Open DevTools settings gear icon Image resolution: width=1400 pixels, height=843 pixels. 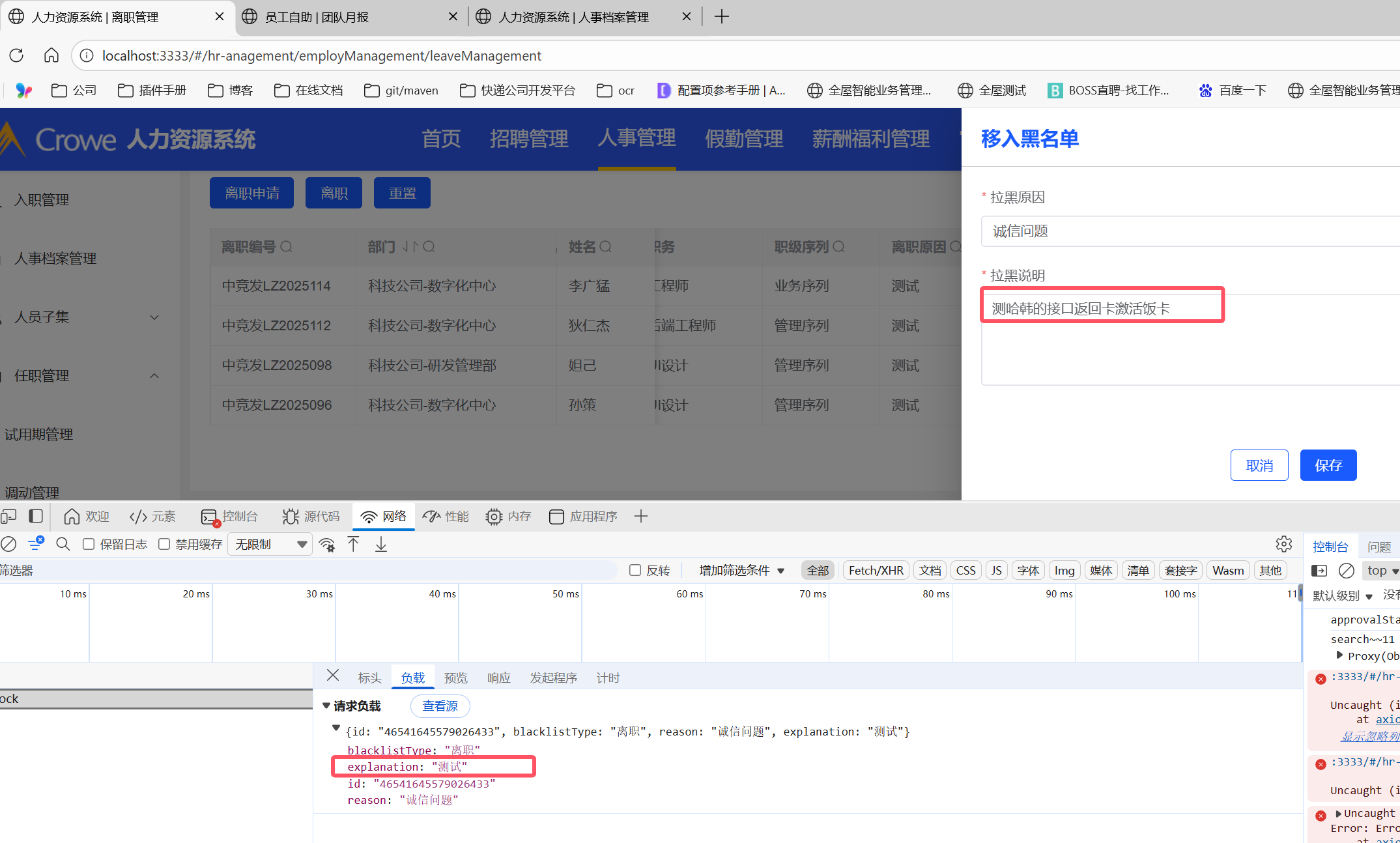pyautogui.click(x=1283, y=544)
